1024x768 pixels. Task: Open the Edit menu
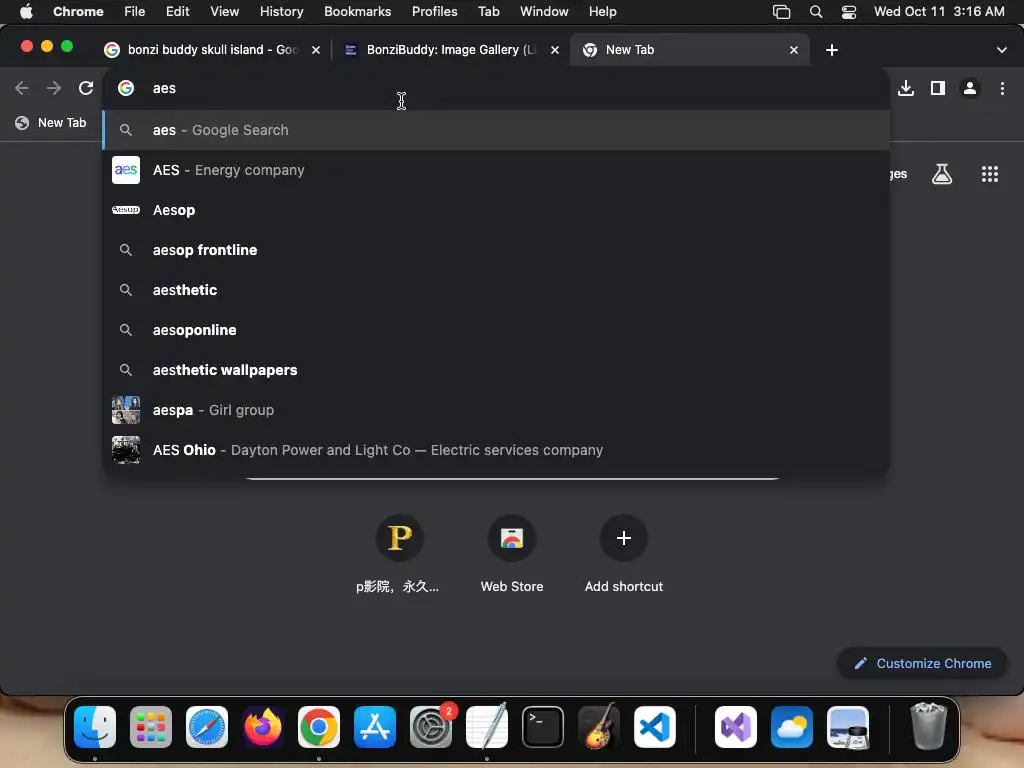pyautogui.click(x=177, y=12)
